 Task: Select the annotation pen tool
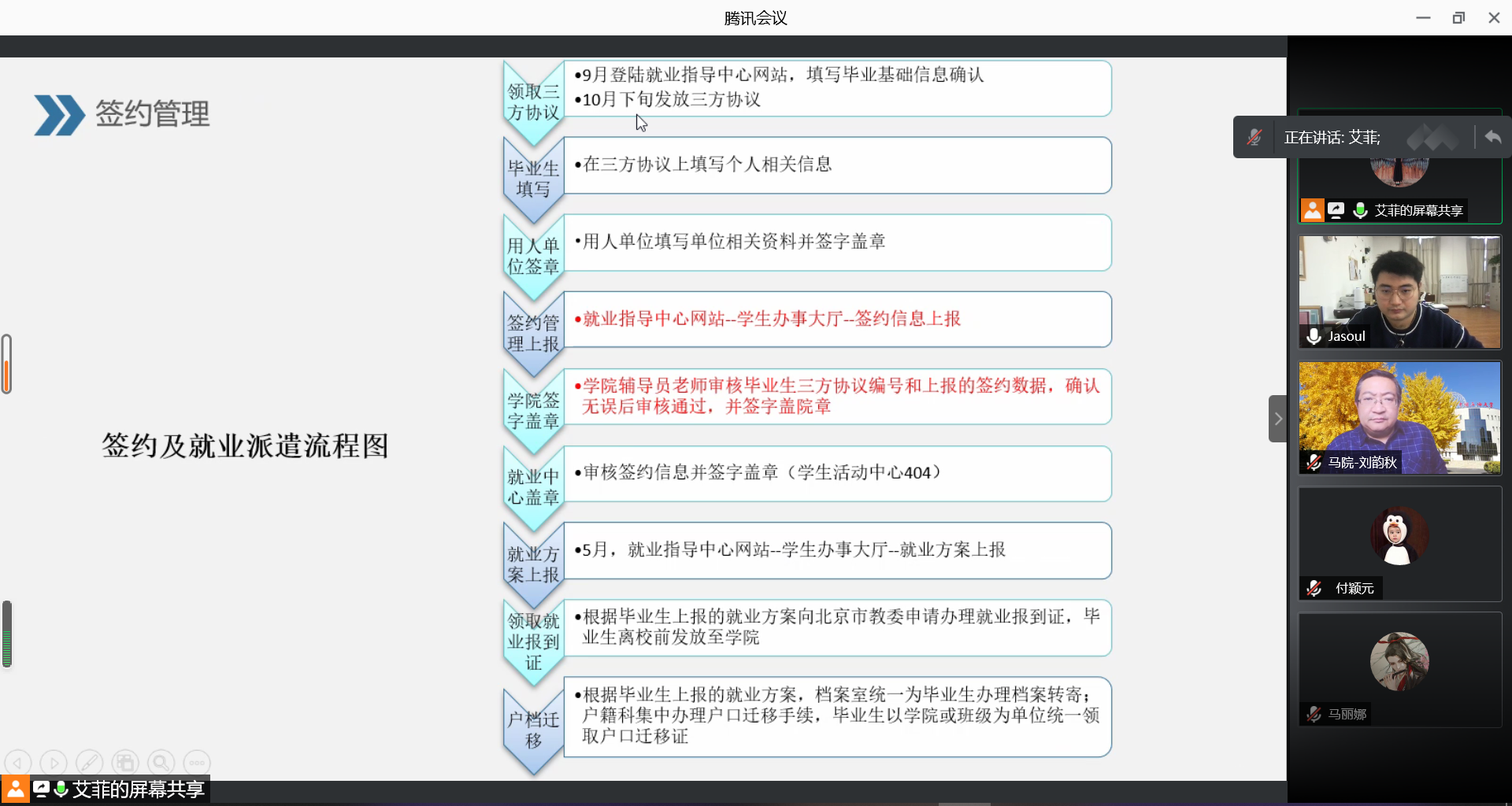[89, 762]
